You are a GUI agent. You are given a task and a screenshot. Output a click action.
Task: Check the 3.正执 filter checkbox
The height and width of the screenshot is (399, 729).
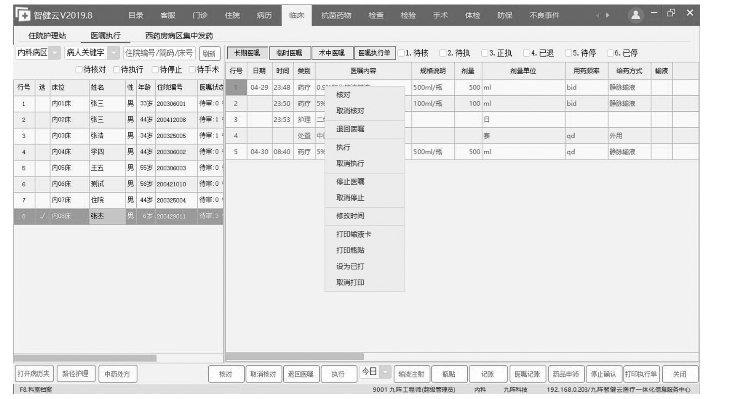point(484,53)
